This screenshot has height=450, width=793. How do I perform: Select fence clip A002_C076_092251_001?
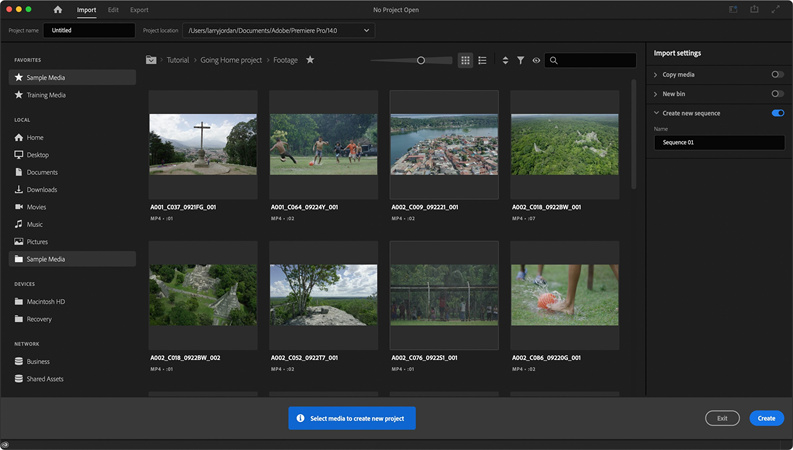point(444,295)
